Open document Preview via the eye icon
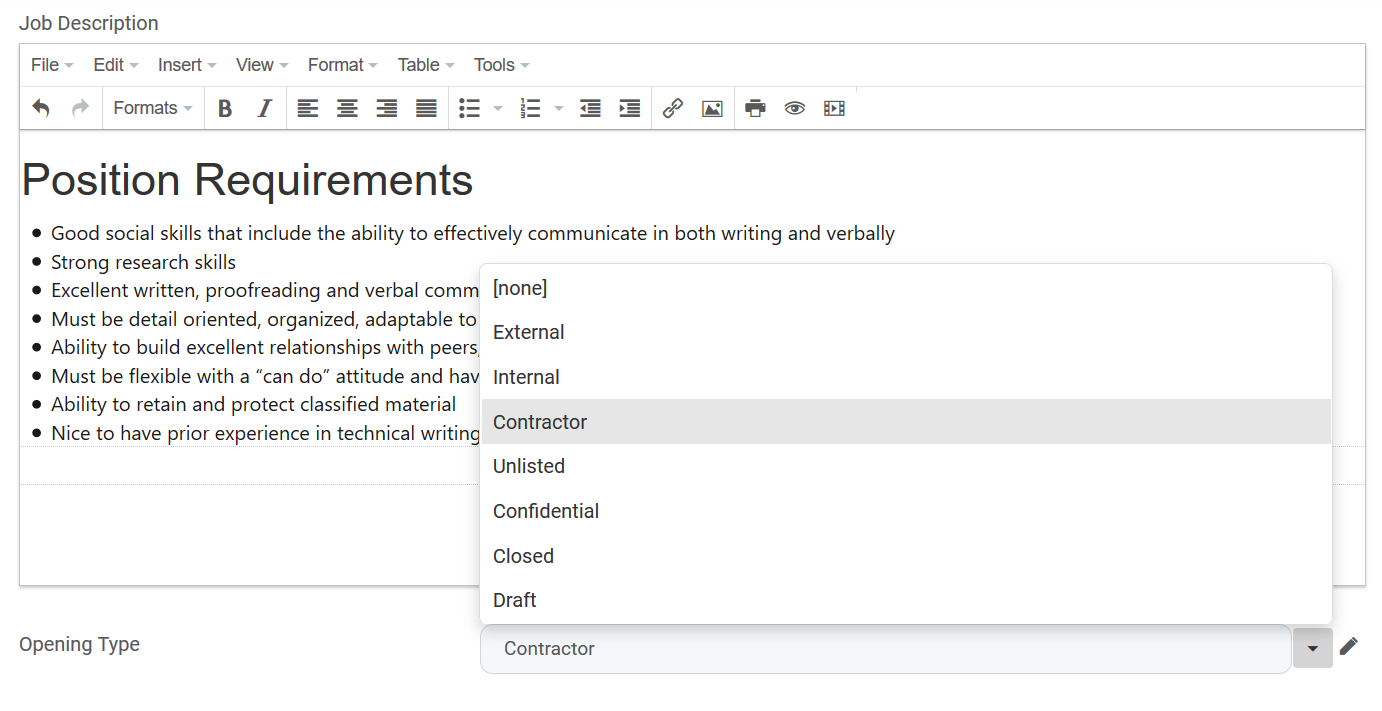 [x=794, y=108]
